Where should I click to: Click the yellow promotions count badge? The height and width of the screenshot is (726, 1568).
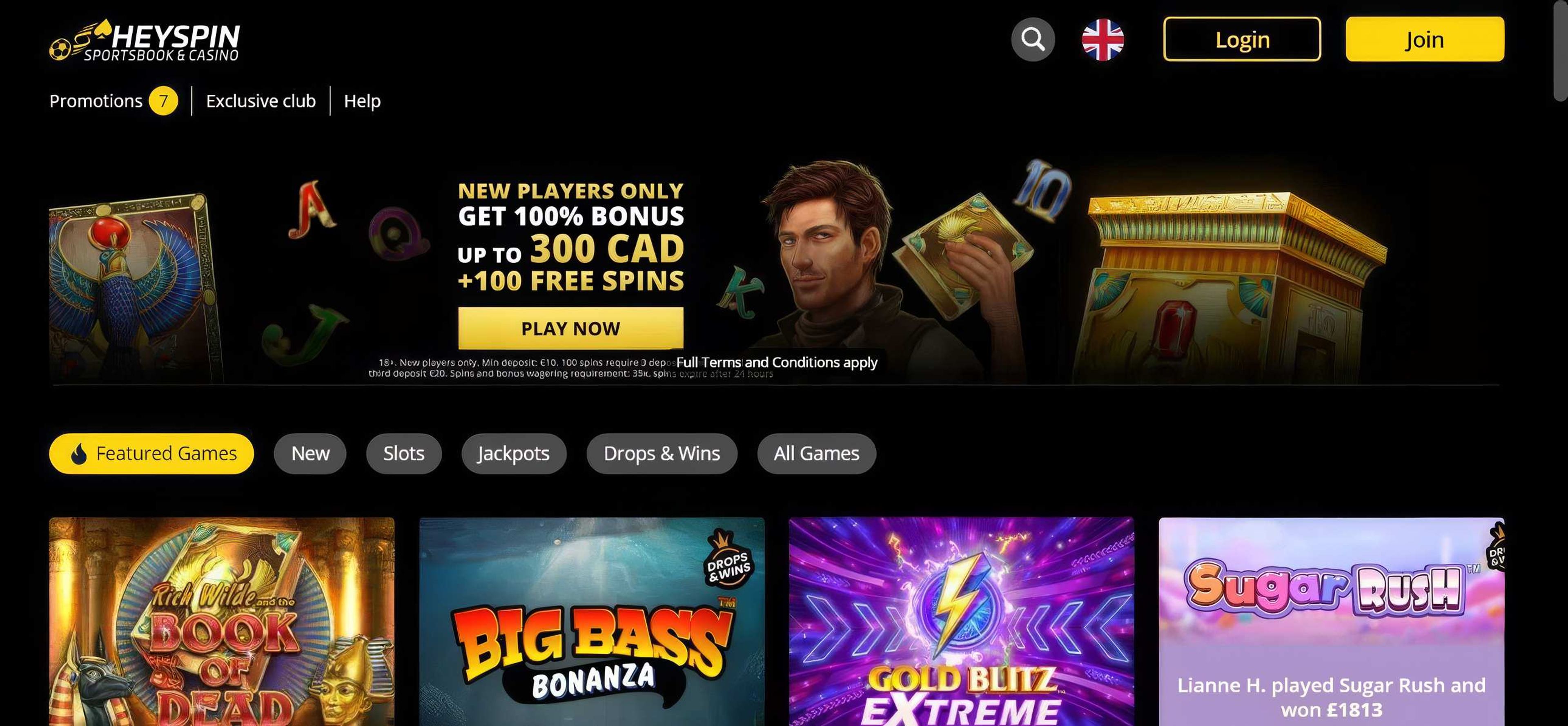pos(163,101)
